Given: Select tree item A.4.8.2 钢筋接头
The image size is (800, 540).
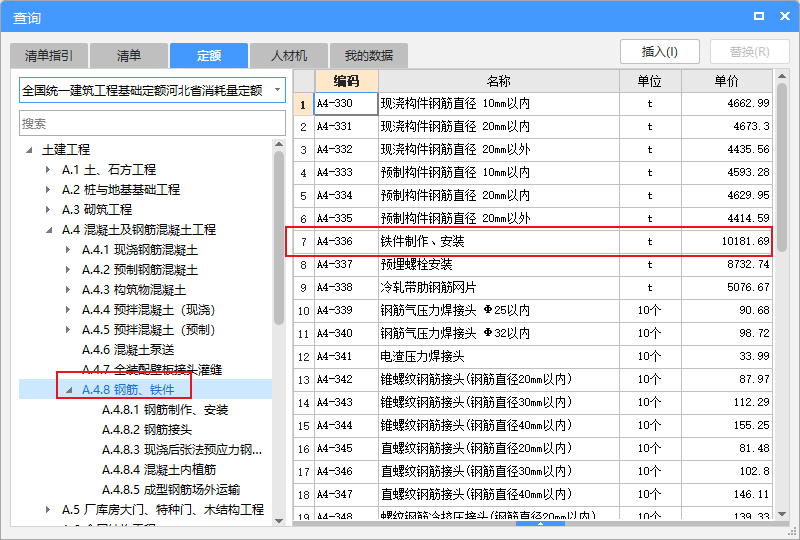Looking at the screenshot, I should 147,430.
